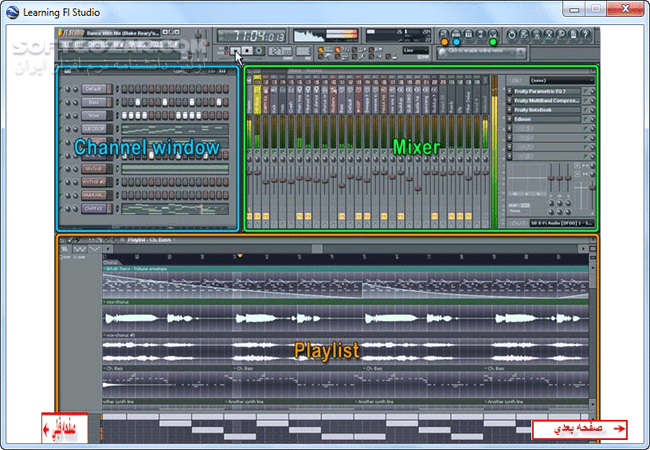
Task: Toggle Fruity Parametric EQ 2 enable LED
Action: click(x=586, y=91)
